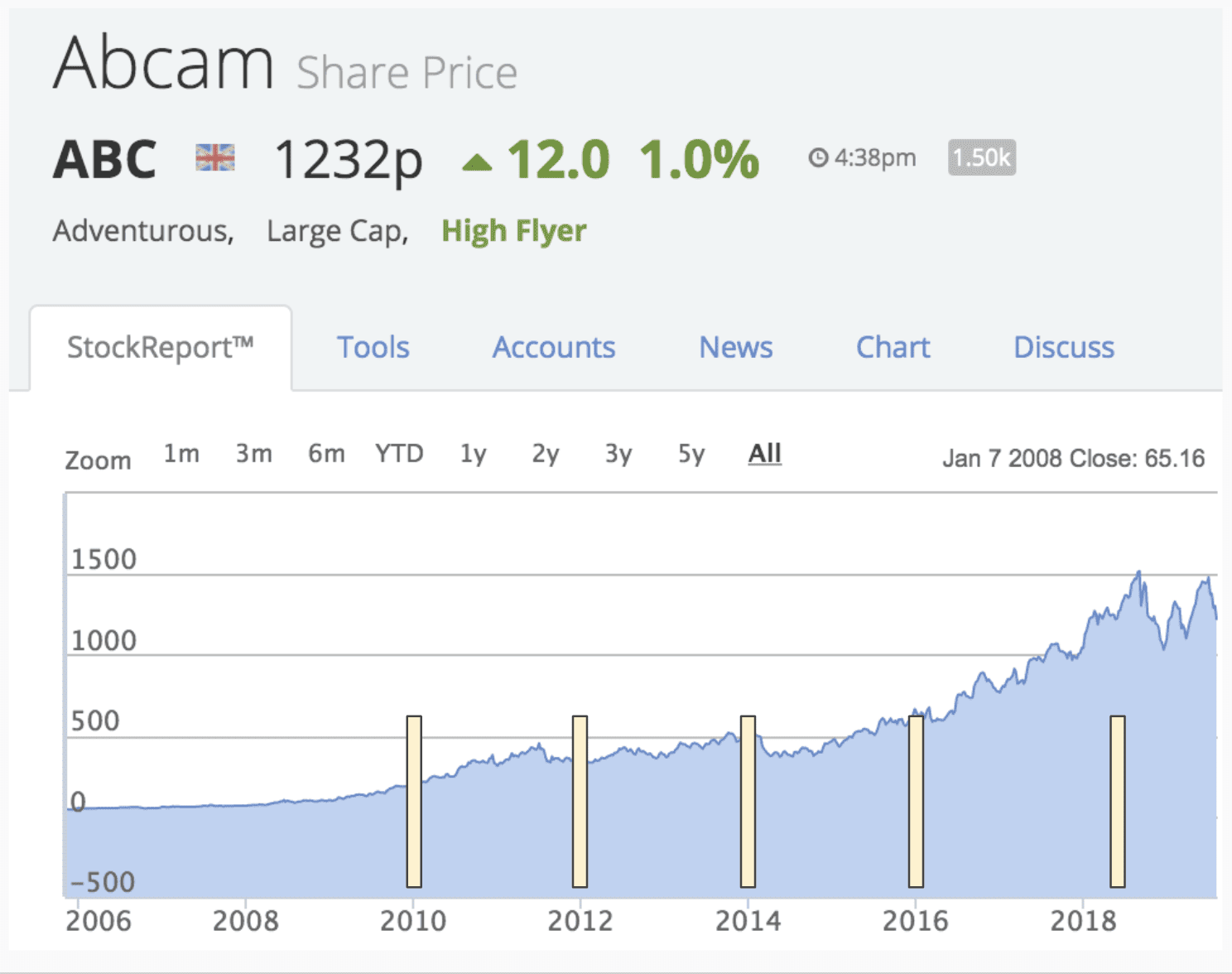Switch to the Discuss tab
1232x974 pixels.
[x=1064, y=347]
